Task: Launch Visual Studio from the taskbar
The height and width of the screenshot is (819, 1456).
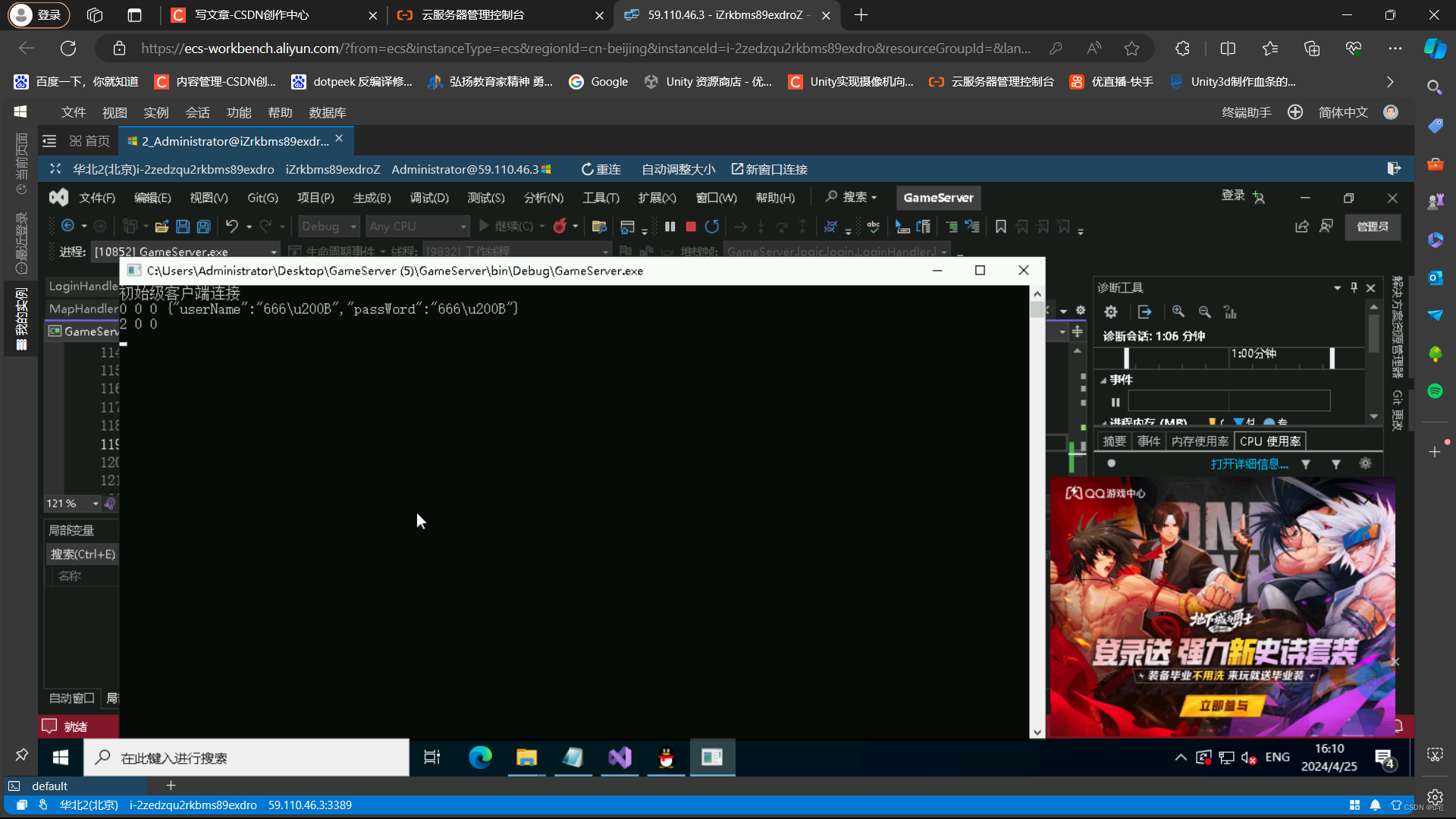Action: pyautogui.click(x=620, y=757)
